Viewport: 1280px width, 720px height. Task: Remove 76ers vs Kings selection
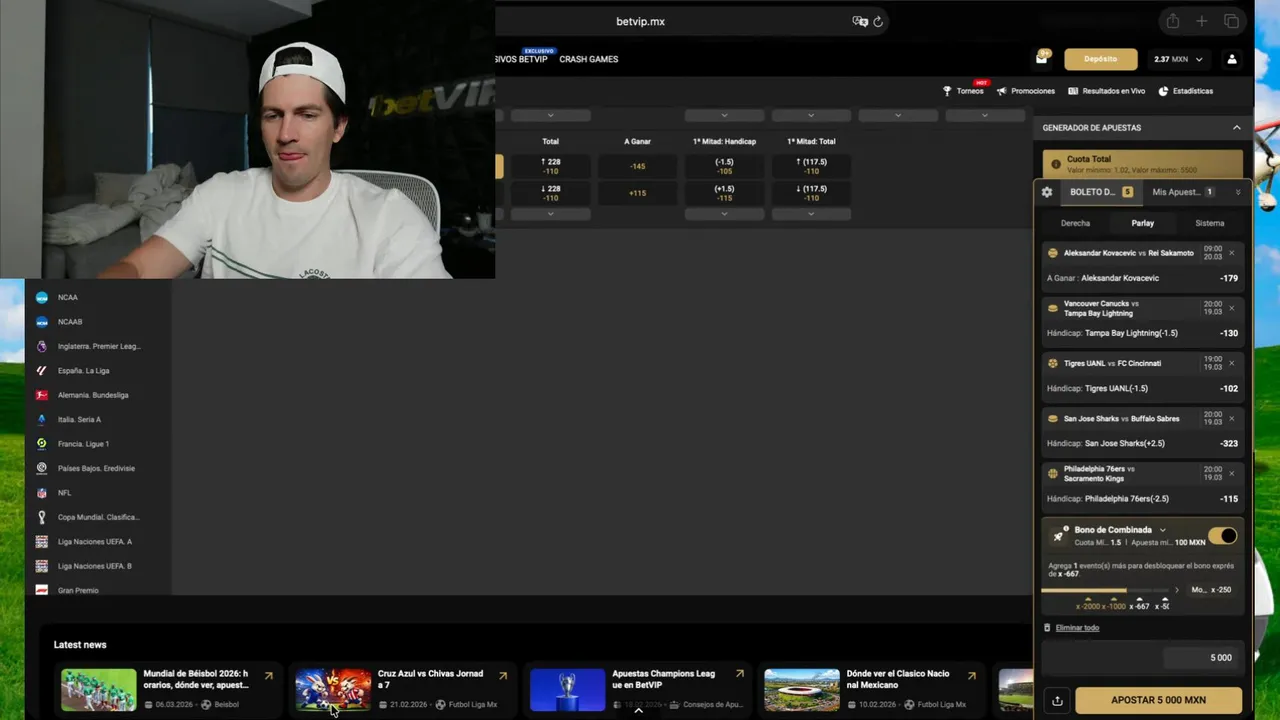pyautogui.click(x=1231, y=473)
